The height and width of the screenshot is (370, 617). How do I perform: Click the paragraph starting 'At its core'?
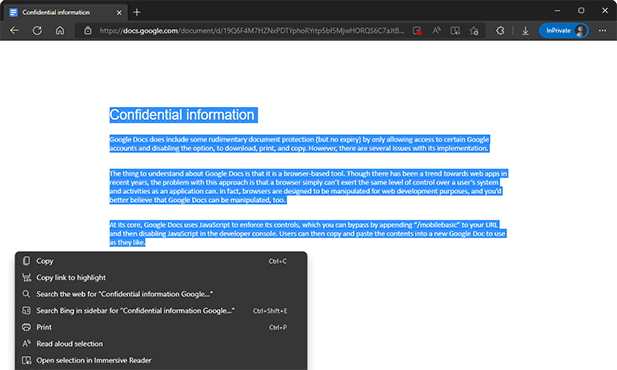pos(308,233)
